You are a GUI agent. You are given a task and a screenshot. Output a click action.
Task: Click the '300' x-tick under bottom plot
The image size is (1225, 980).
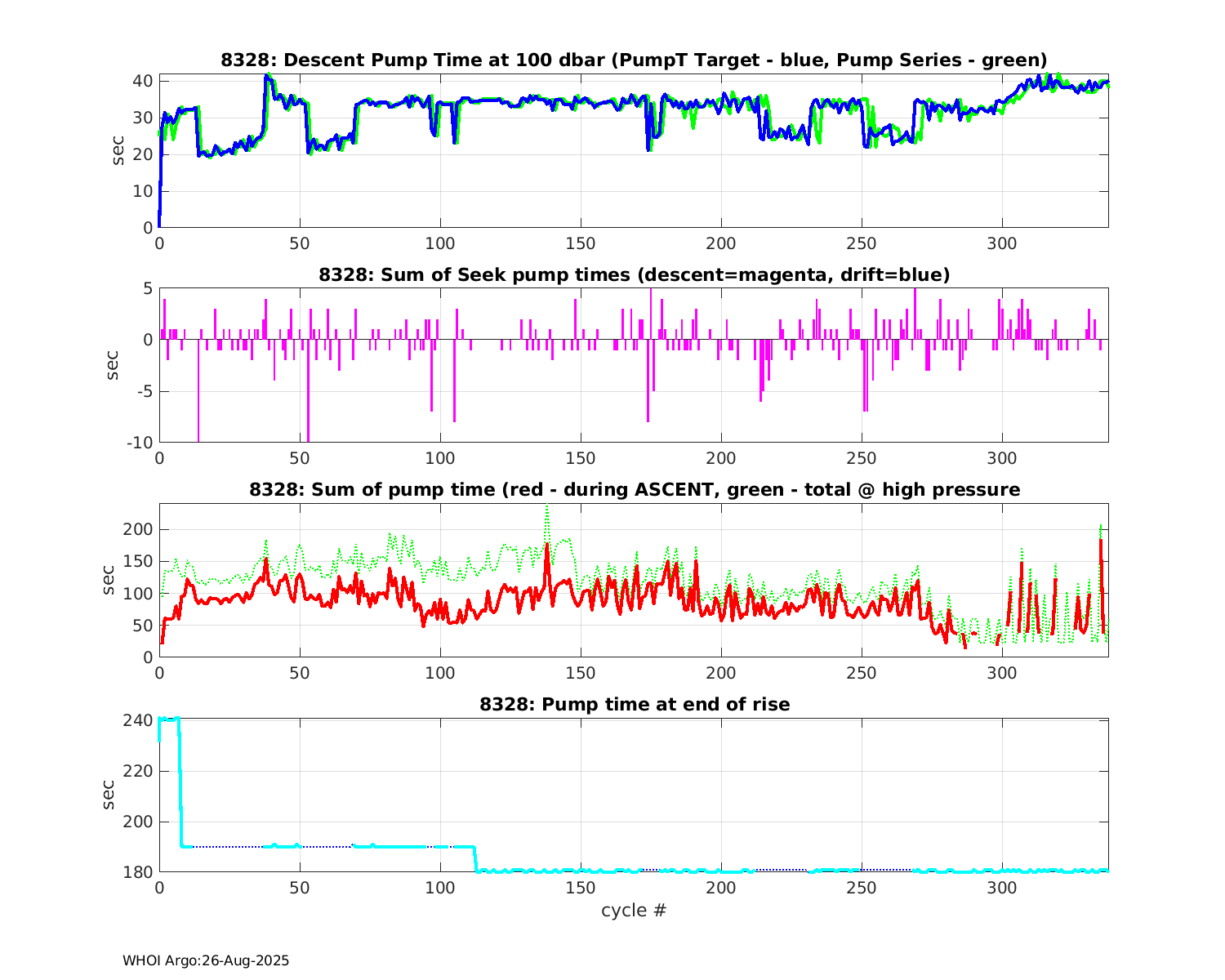pyautogui.click(x=1001, y=887)
